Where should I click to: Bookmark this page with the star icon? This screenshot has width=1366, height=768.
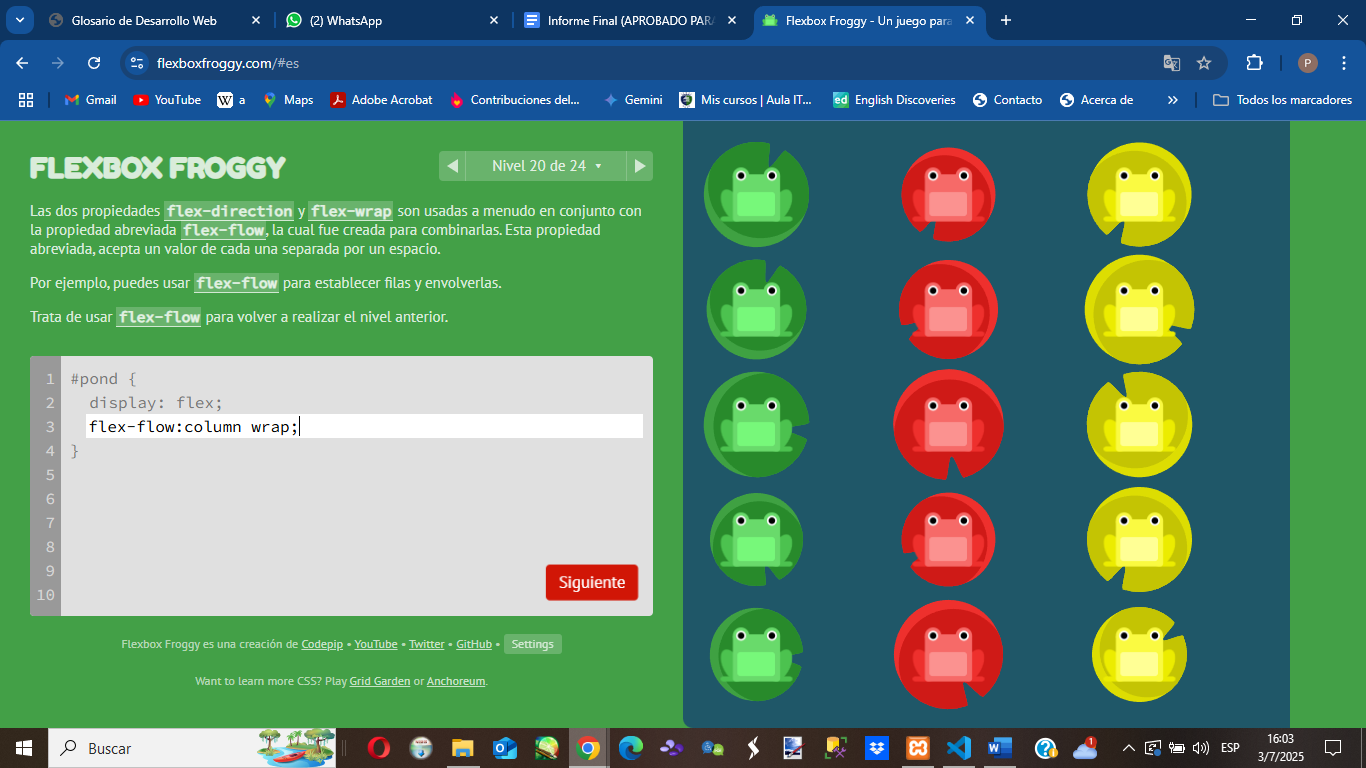[1204, 63]
